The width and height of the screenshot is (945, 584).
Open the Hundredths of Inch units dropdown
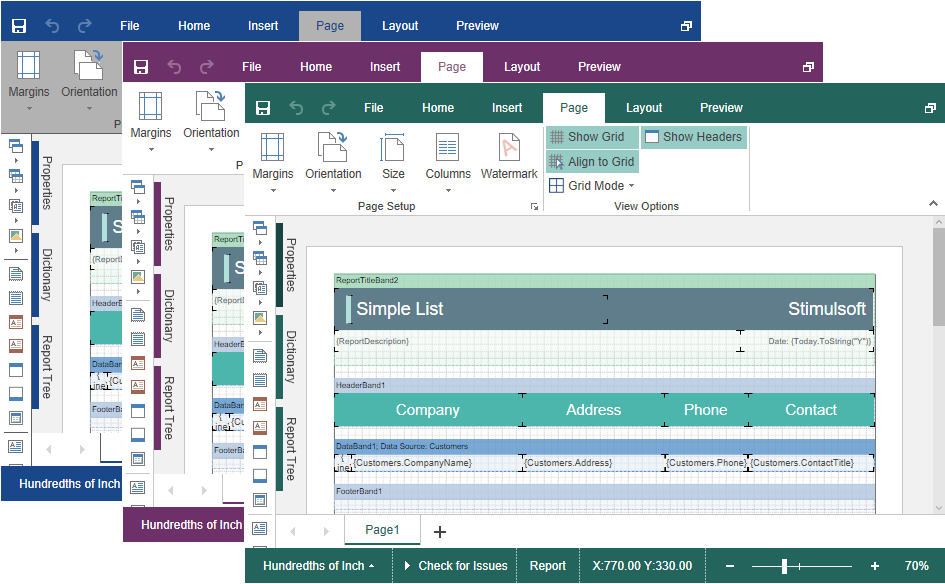(x=316, y=564)
